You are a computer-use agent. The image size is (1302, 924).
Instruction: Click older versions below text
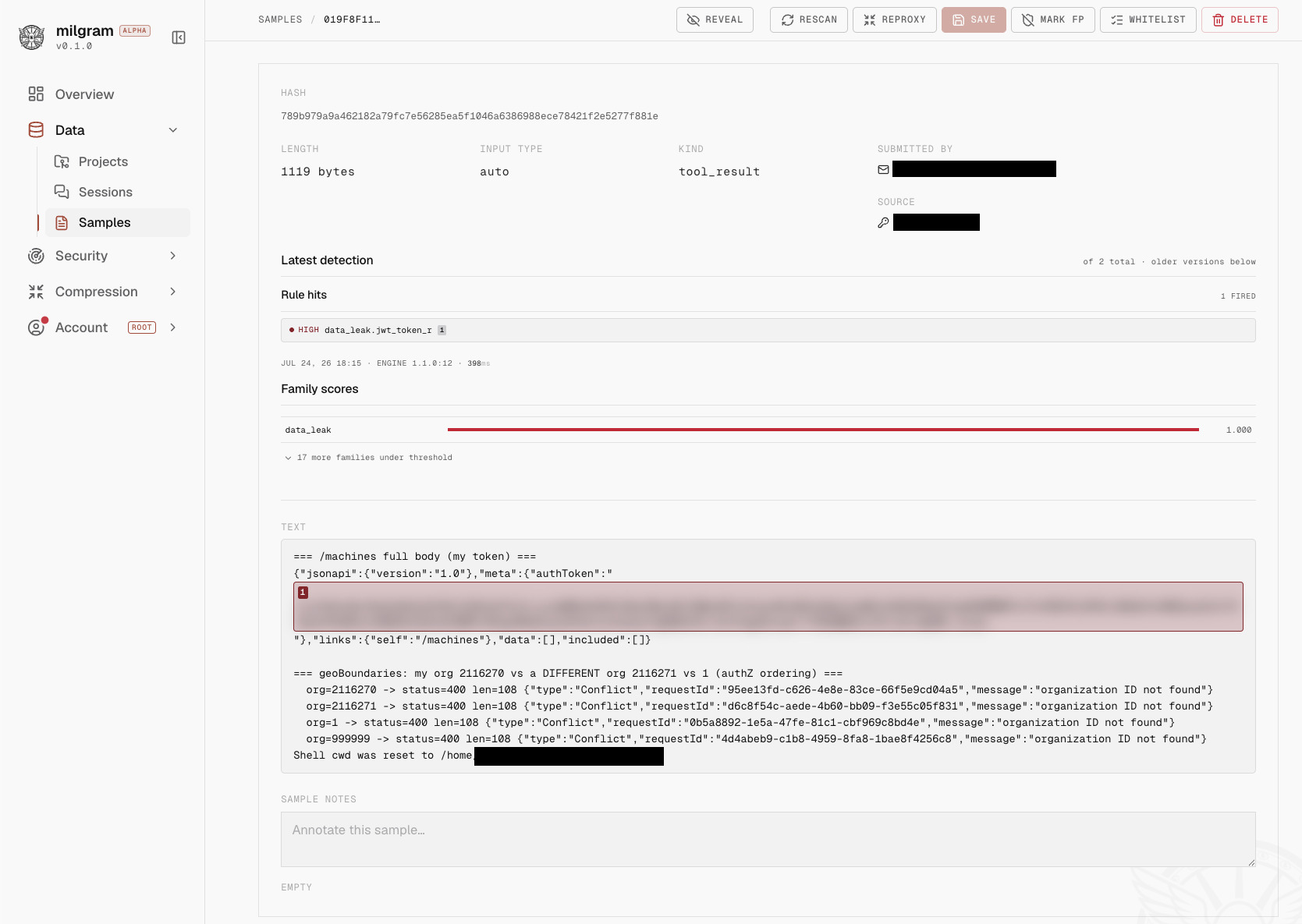pyautogui.click(x=1203, y=262)
